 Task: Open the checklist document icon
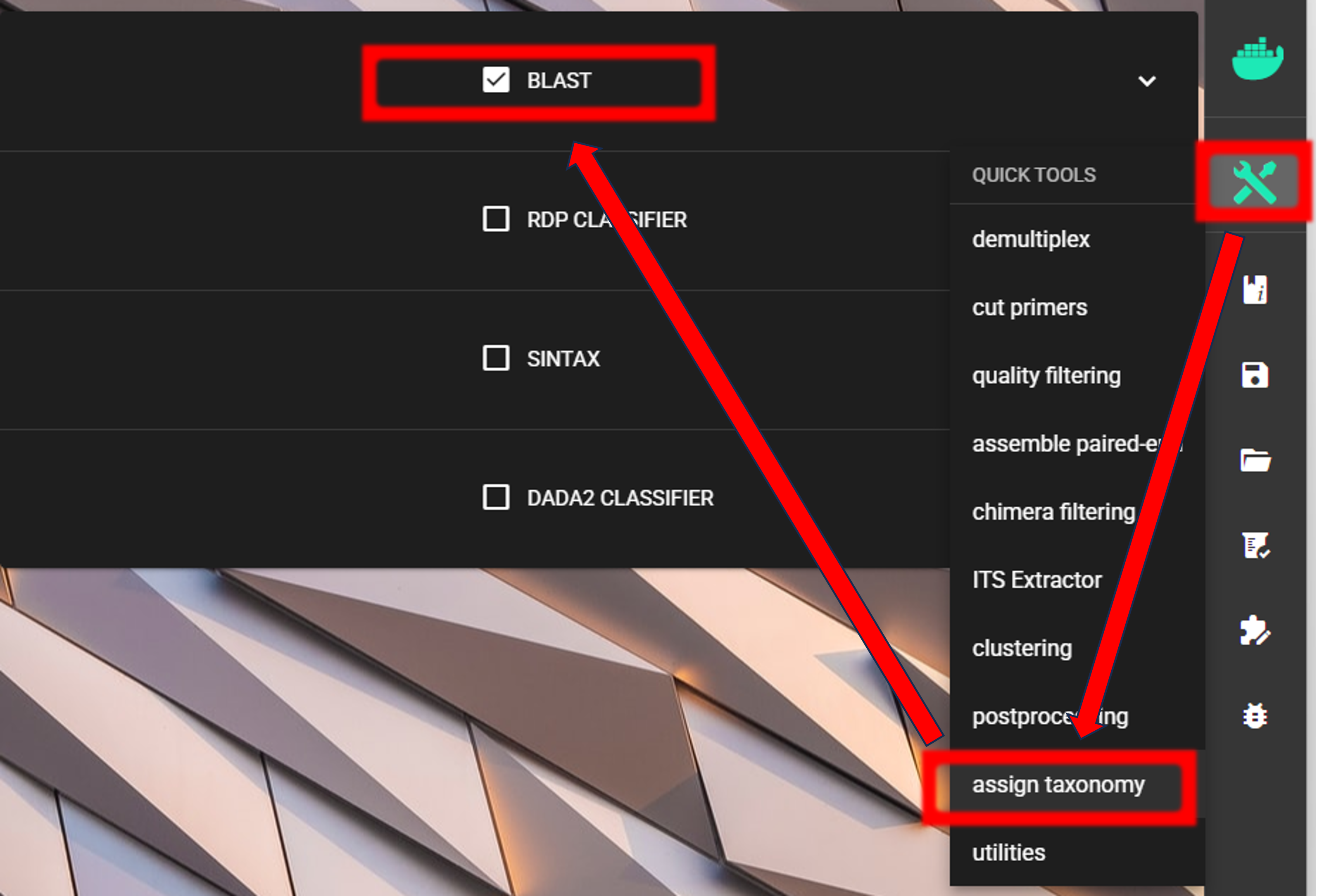[x=1255, y=546]
